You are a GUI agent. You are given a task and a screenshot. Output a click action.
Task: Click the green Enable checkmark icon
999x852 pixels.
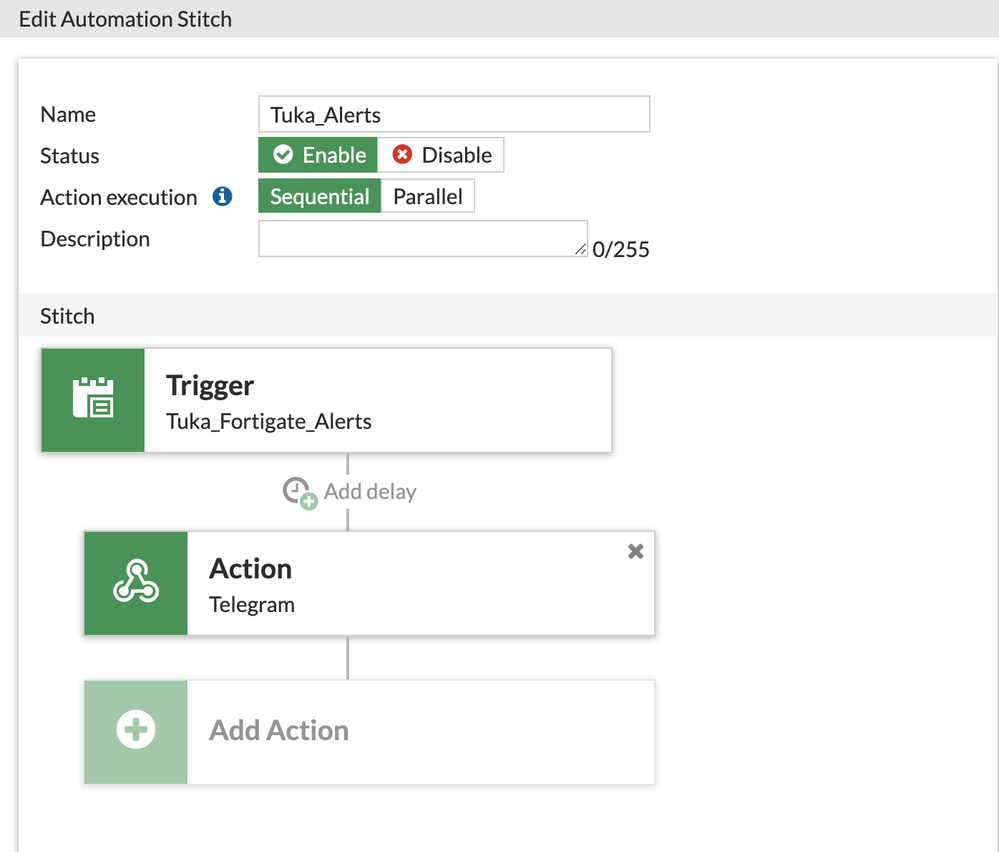(x=283, y=155)
